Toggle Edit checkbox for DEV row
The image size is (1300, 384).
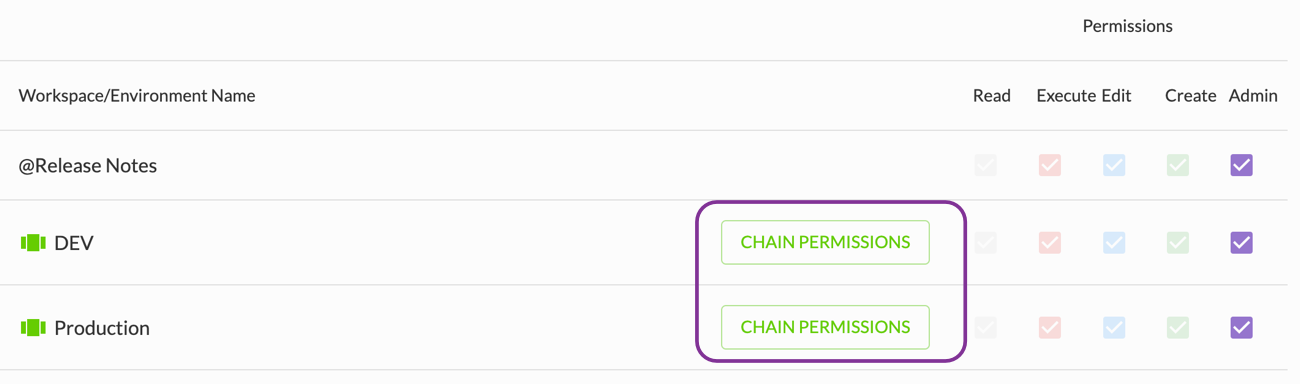(1114, 243)
